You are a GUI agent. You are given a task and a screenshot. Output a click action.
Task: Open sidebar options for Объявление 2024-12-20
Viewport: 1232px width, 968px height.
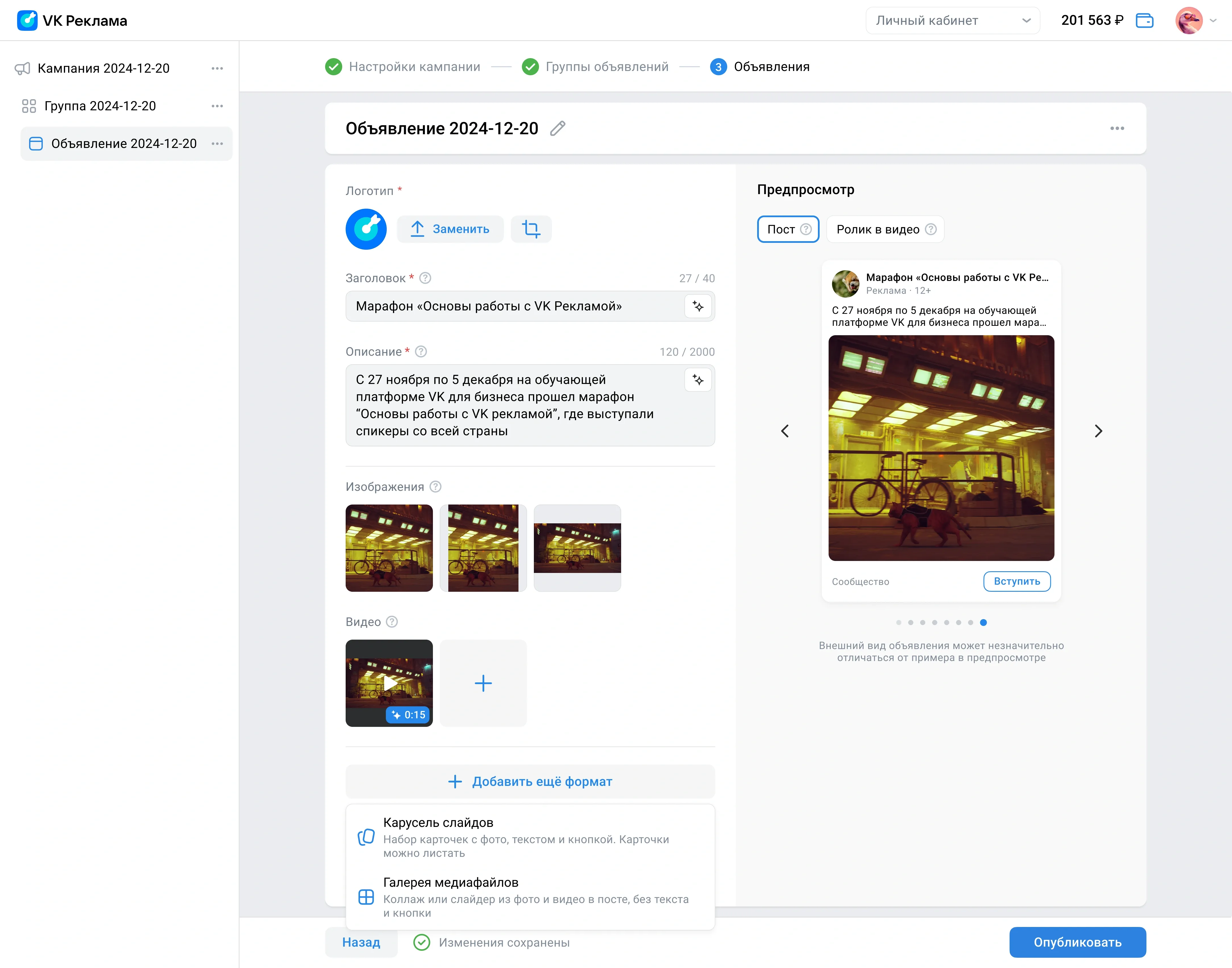coord(217,143)
